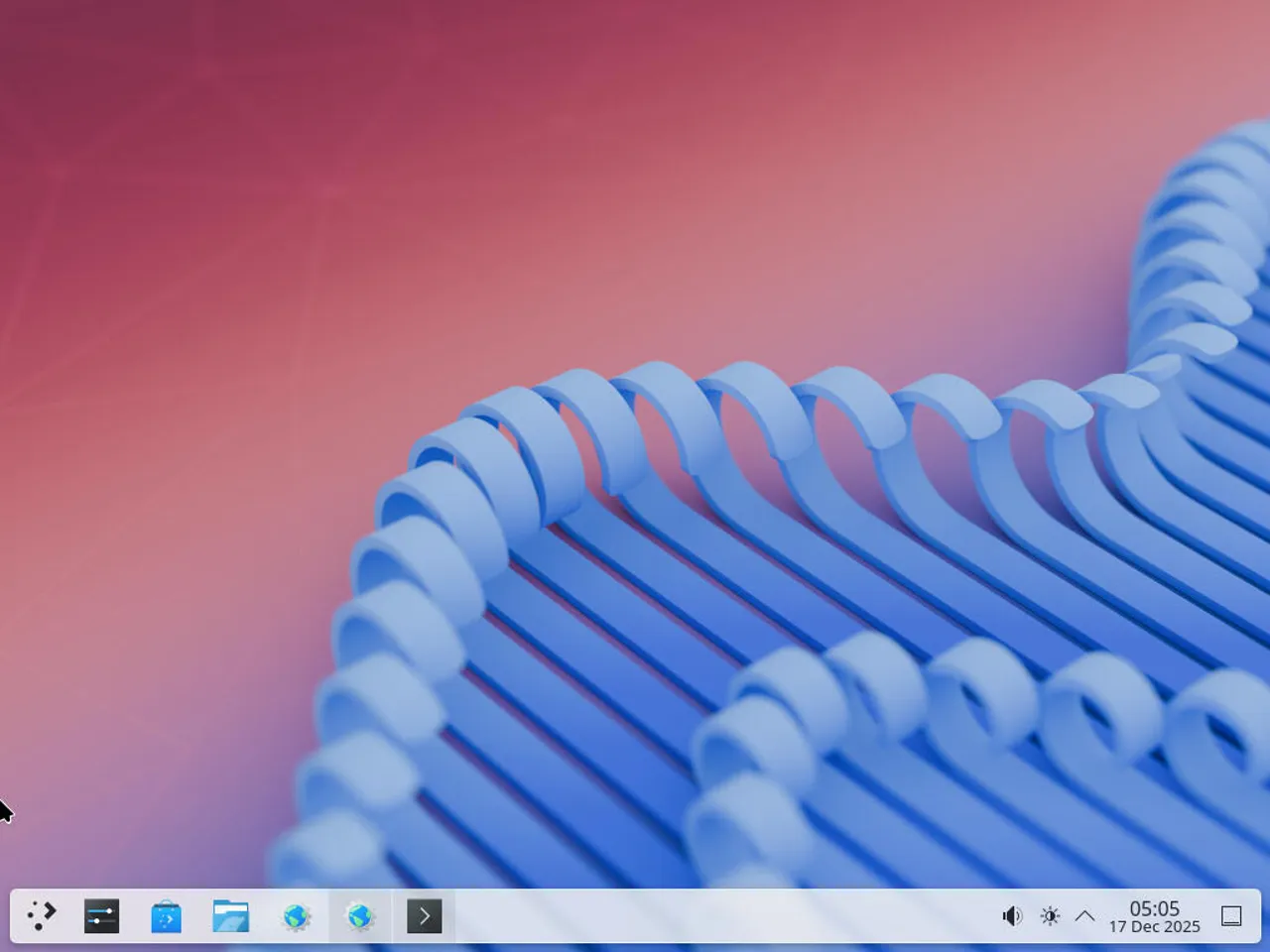Open System Settings from the panel
Image resolution: width=1270 pixels, height=952 pixels.
101,915
